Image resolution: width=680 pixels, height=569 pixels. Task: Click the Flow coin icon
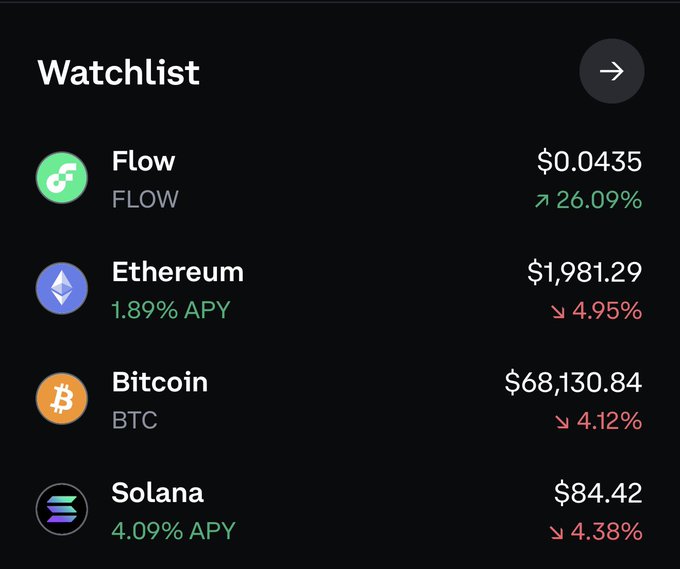pos(62,179)
